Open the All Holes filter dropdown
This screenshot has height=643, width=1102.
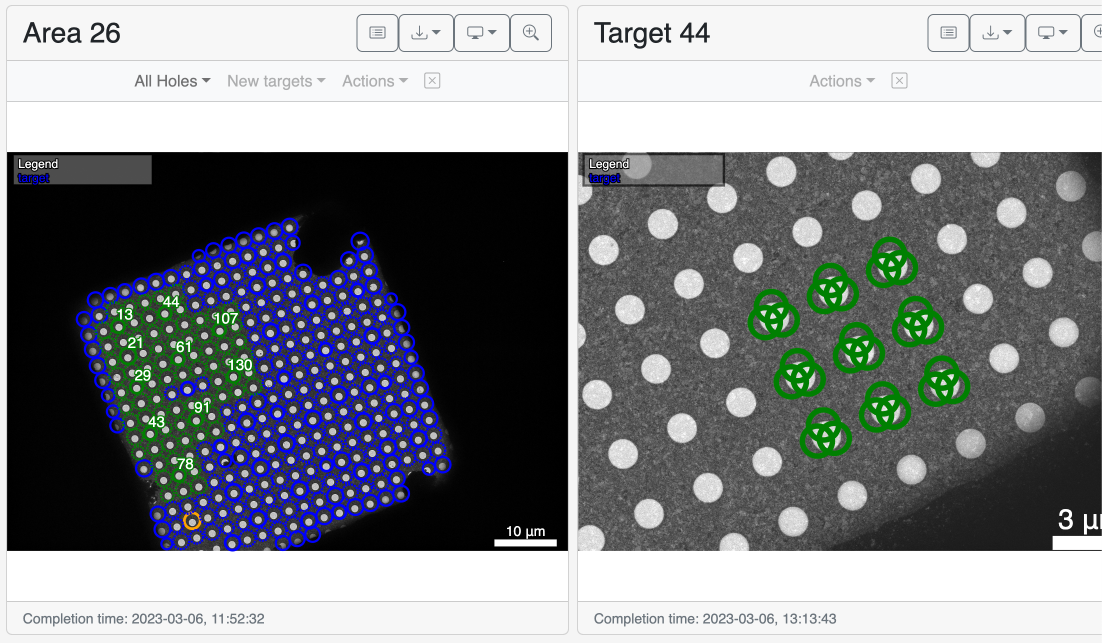coord(170,81)
